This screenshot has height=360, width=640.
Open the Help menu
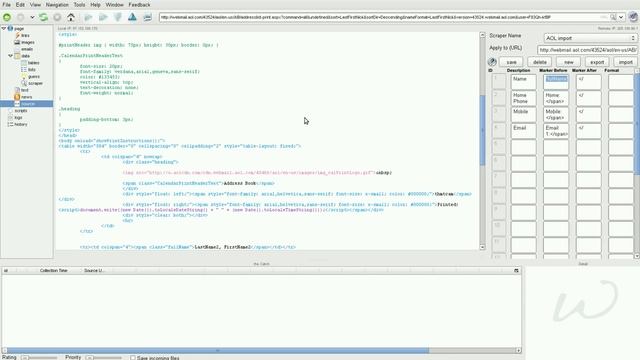(x=96, y=5)
